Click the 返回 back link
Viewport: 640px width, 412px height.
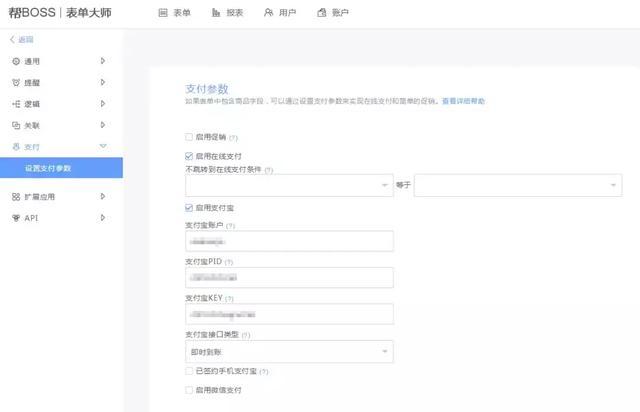(25, 40)
